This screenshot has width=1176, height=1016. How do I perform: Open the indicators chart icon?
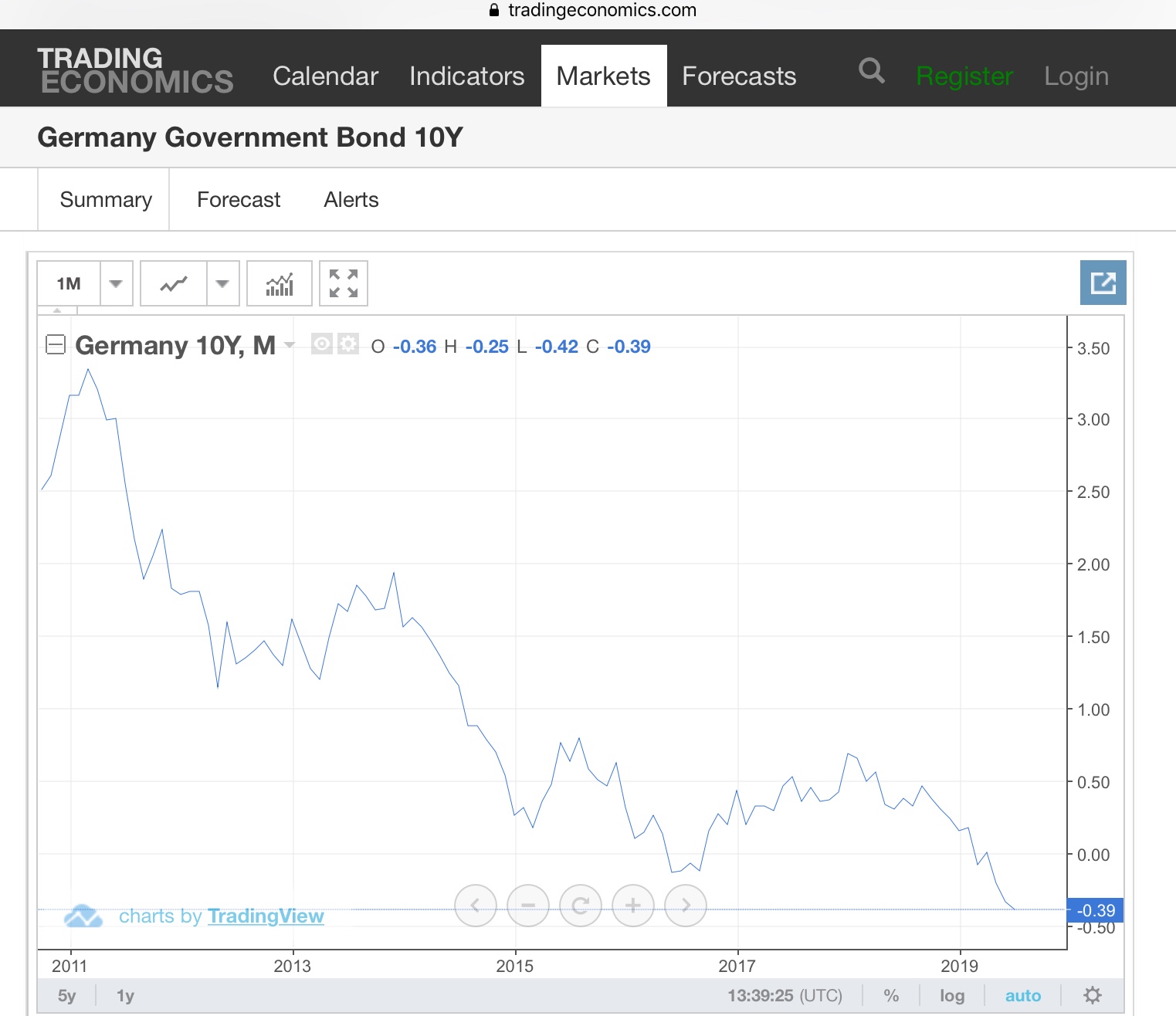coord(280,284)
